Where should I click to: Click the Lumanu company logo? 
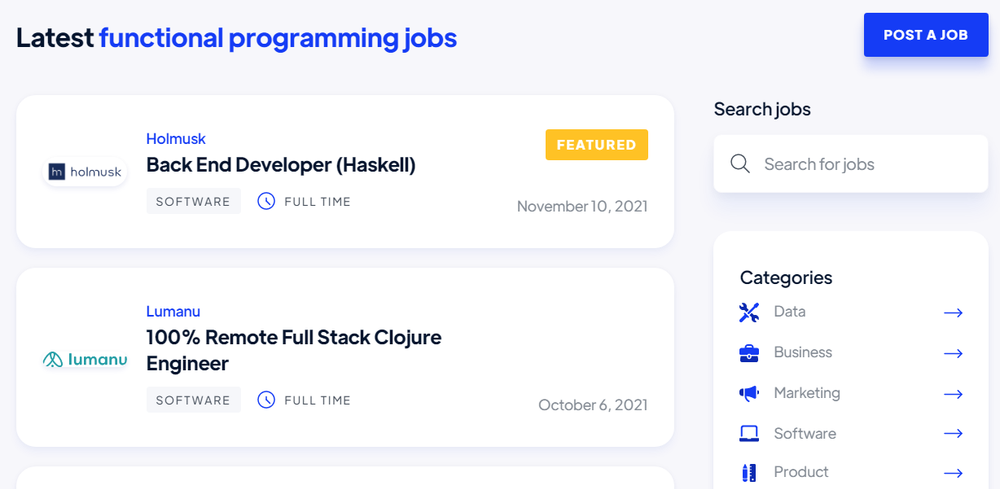click(x=85, y=358)
